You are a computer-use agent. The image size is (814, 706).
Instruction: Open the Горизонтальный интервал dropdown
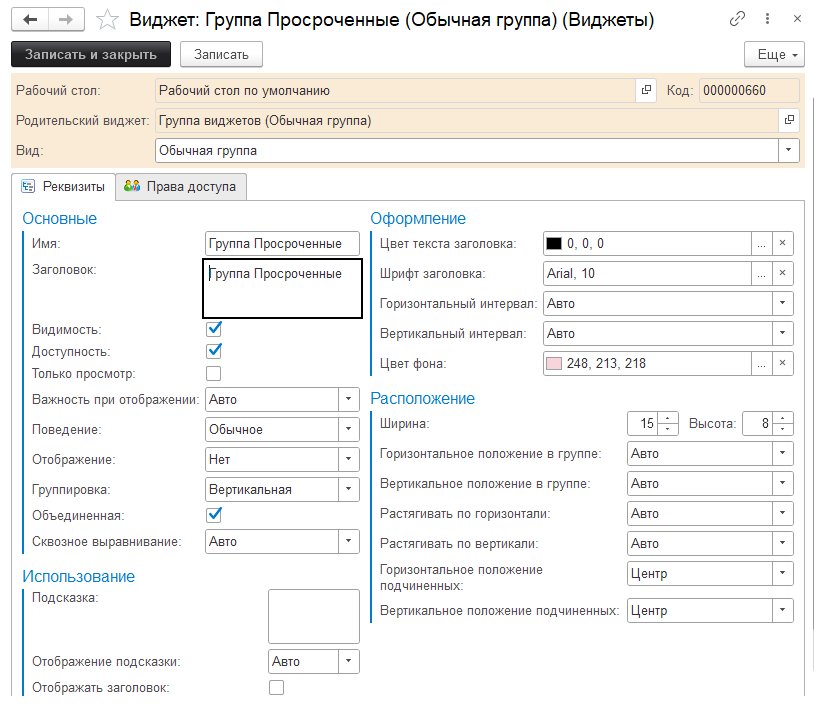pyautogui.click(x=781, y=303)
